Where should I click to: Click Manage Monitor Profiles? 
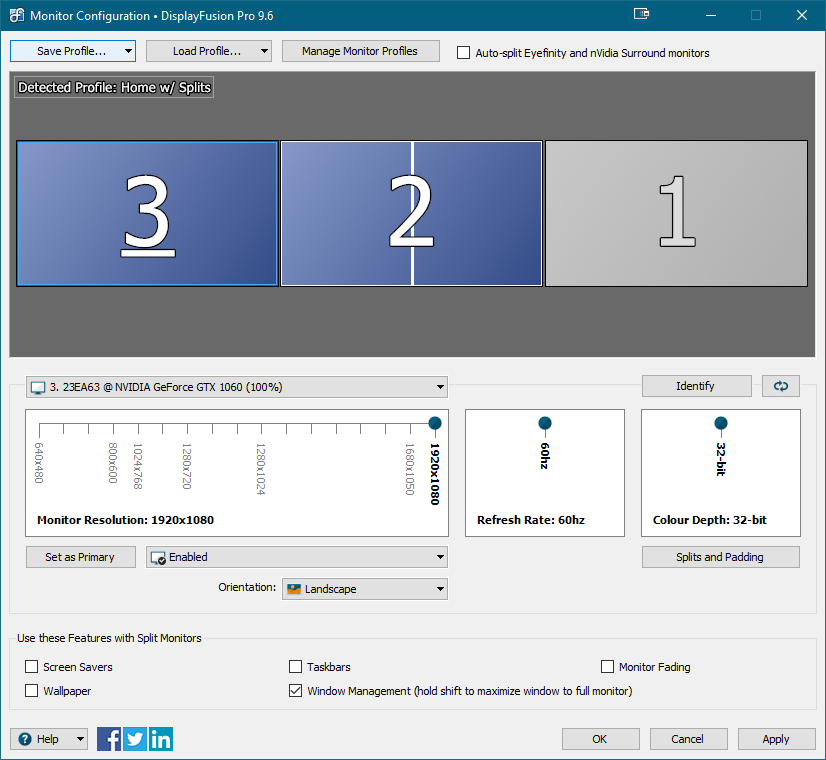click(359, 51)
